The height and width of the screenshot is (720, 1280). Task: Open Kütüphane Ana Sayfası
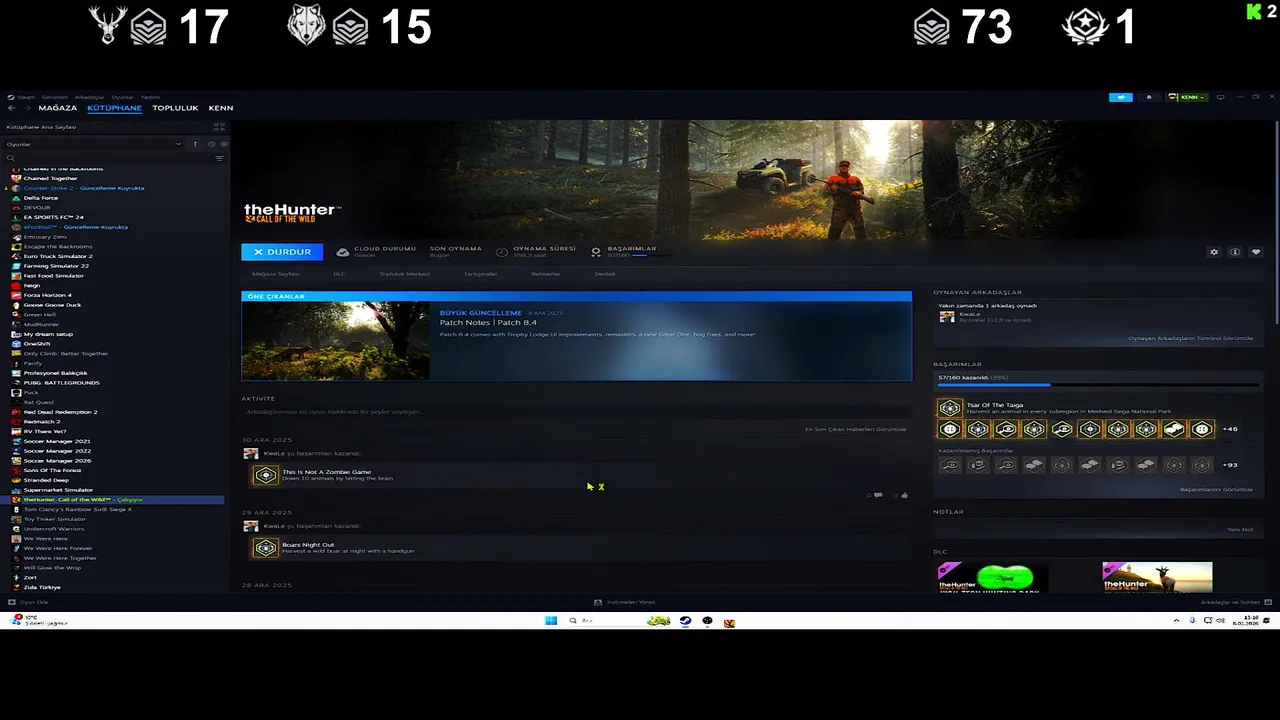[41, 127]
